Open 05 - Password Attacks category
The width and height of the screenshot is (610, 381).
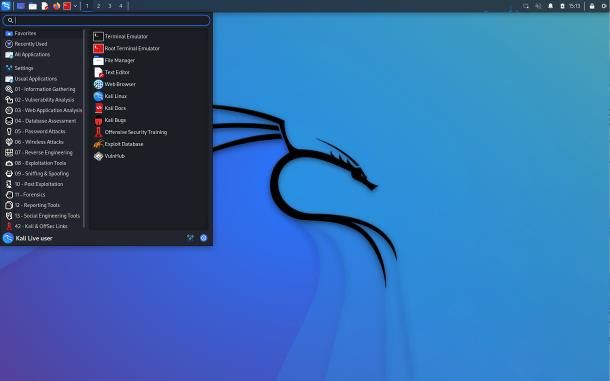42,131
